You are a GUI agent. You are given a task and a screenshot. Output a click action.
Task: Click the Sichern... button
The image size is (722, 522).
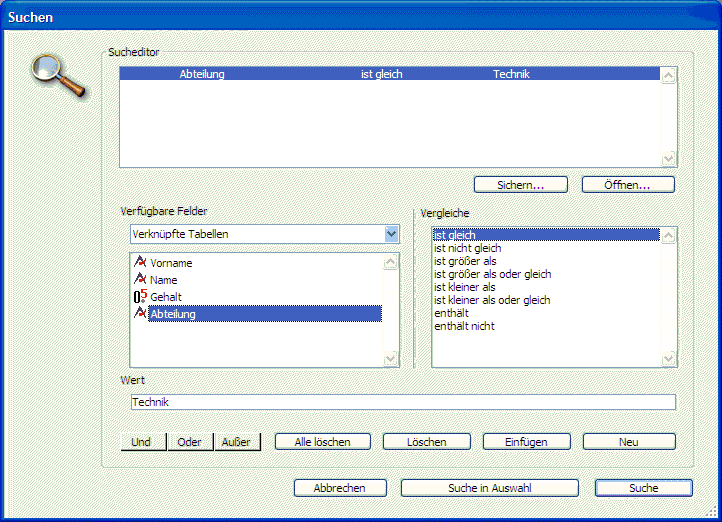519,185
